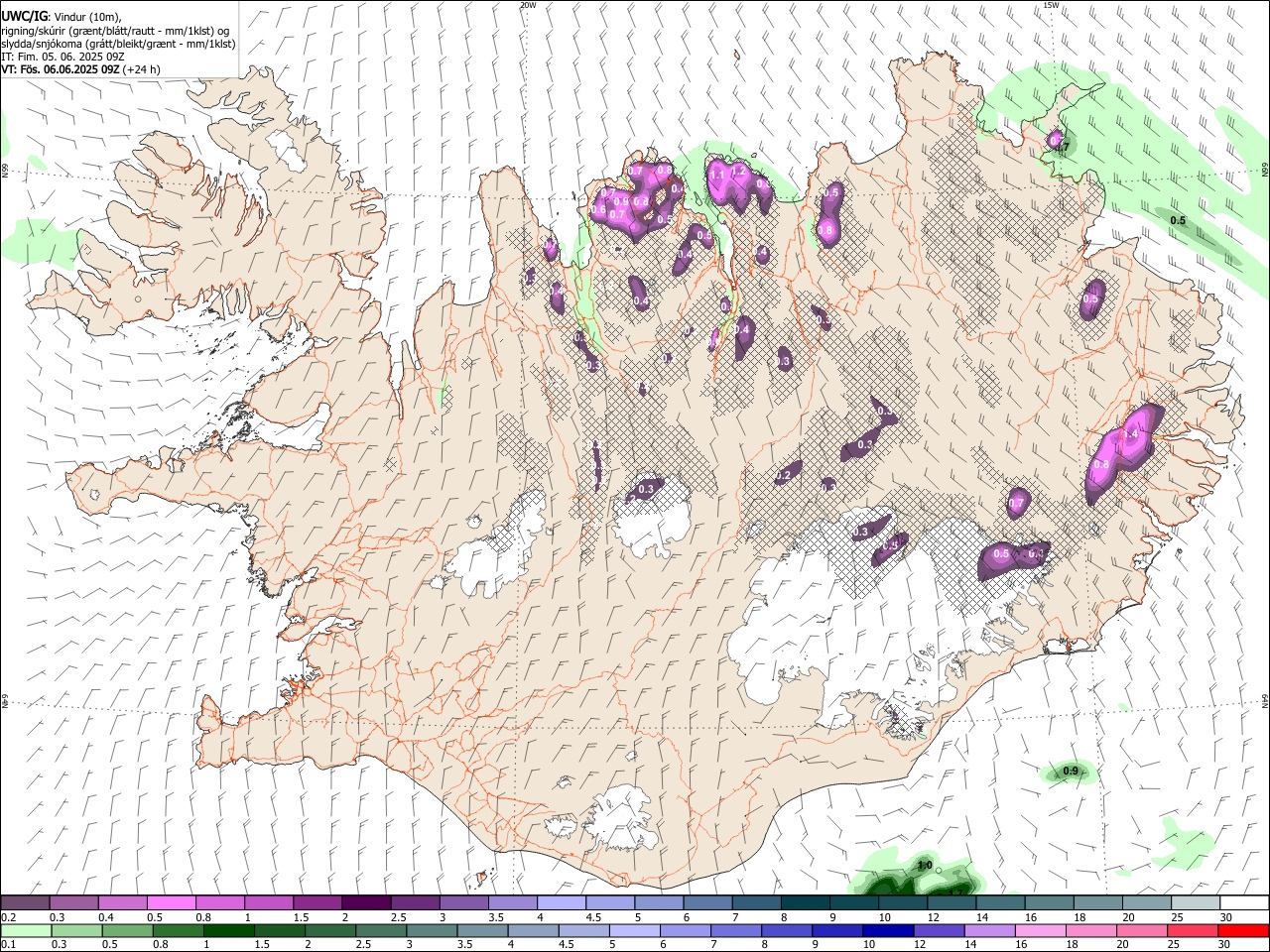Click the '25' label on the upper scale
This screenshot has height=952, width=1270.
(1177, 917)
